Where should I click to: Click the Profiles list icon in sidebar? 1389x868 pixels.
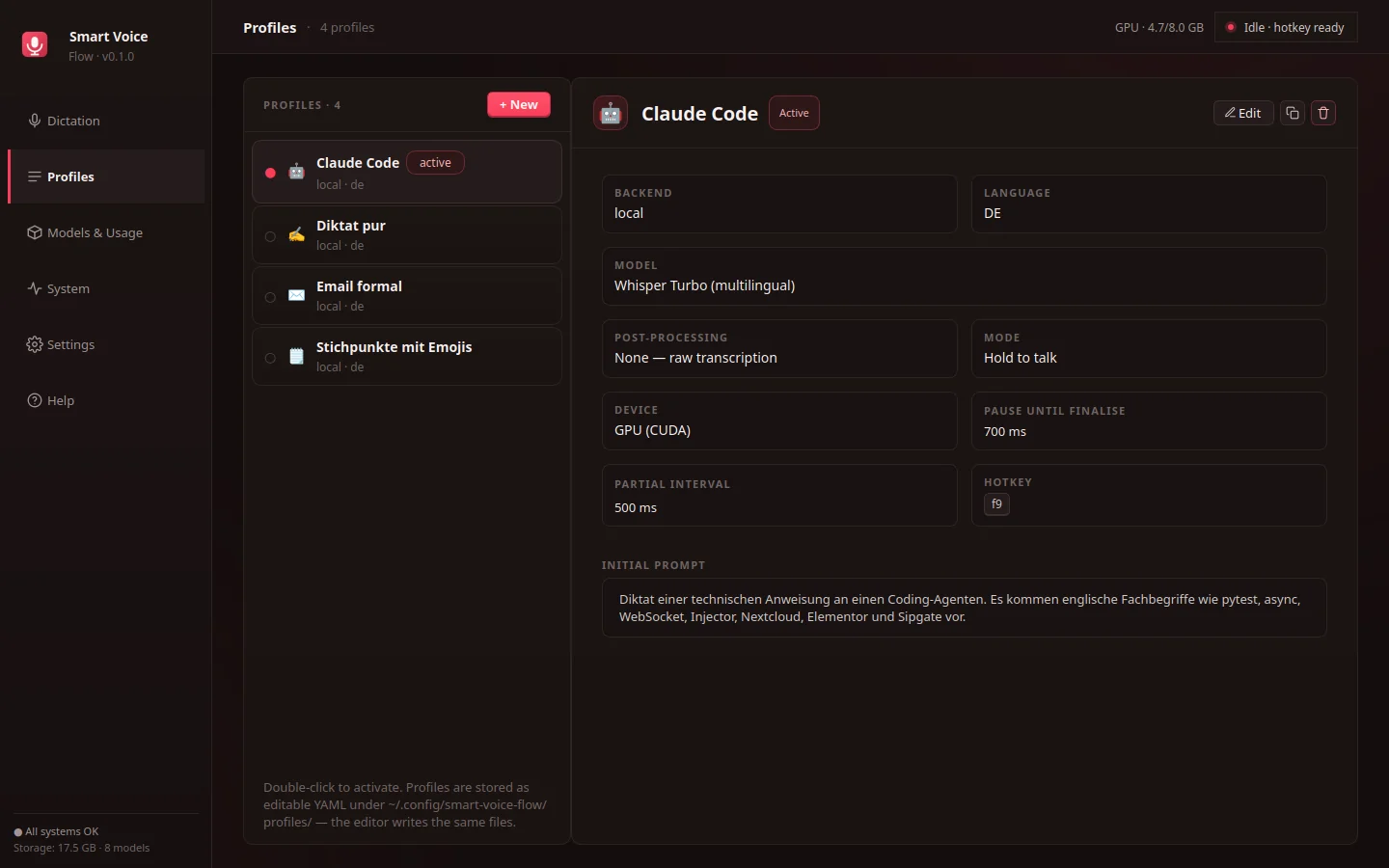pyautogui.click(x=35, y=176)
